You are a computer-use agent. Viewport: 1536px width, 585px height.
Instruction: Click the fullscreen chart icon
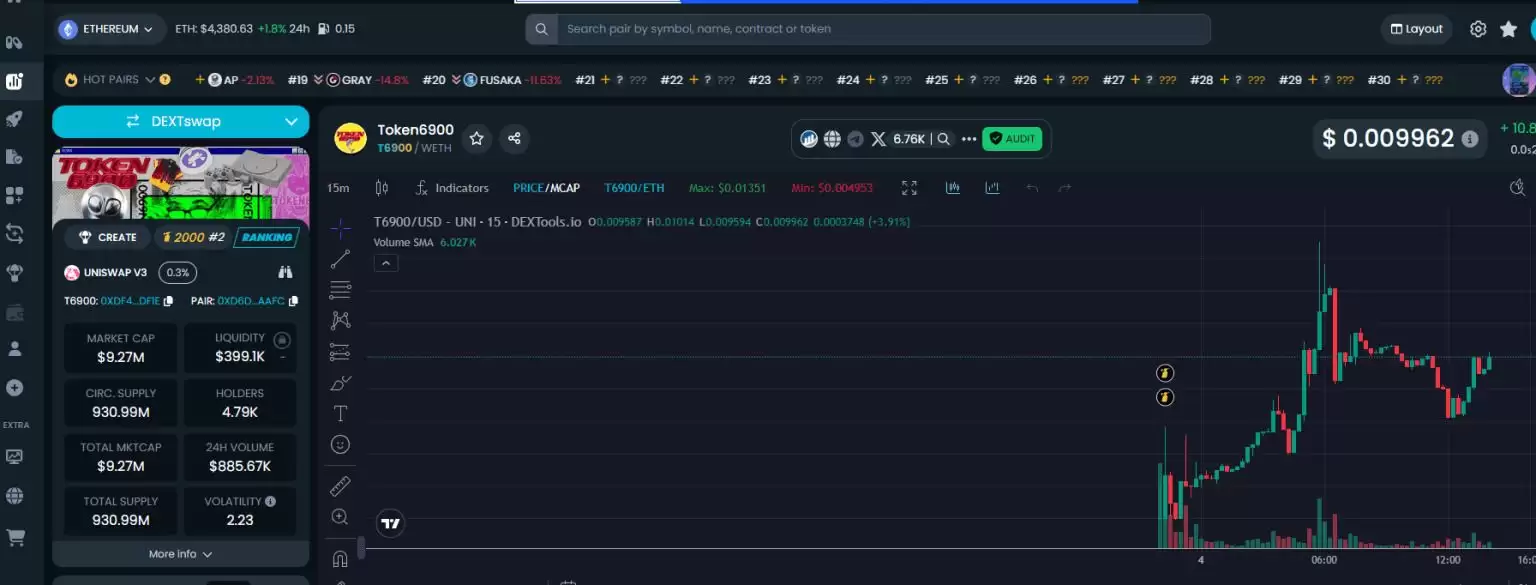click(909, 188)
